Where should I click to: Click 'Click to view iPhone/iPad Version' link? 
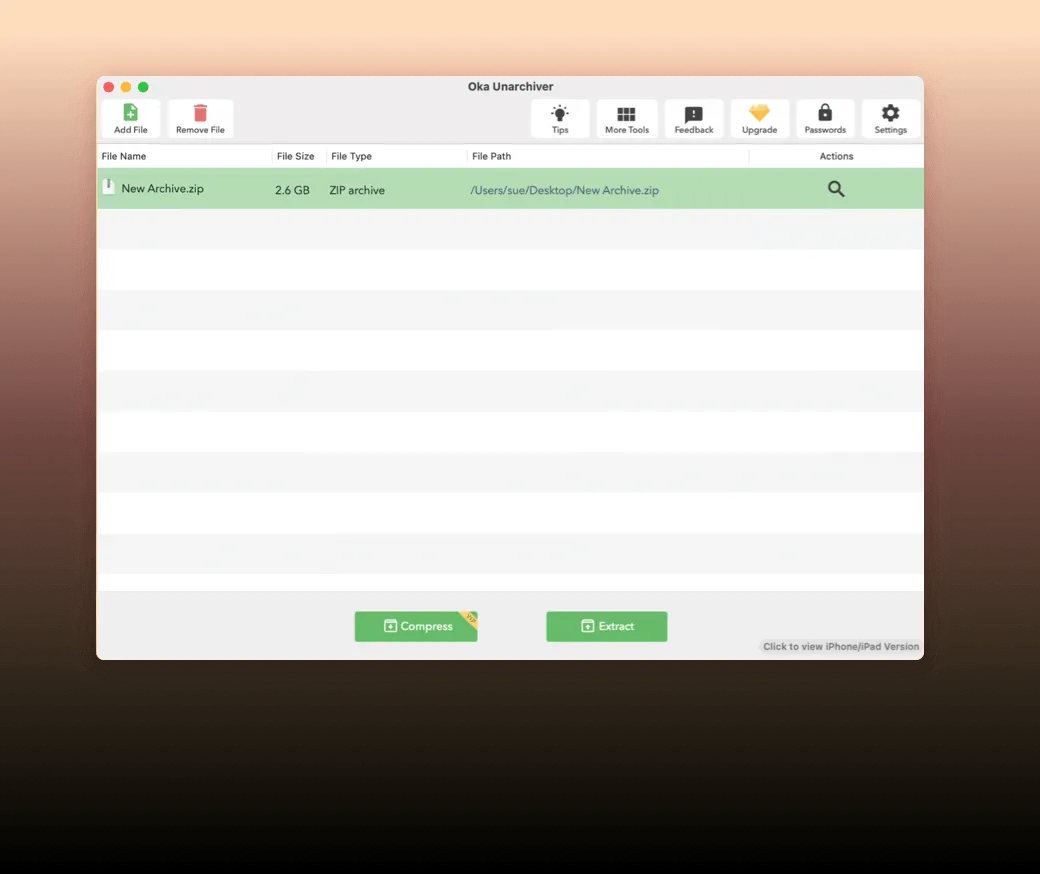pos(840,647)
